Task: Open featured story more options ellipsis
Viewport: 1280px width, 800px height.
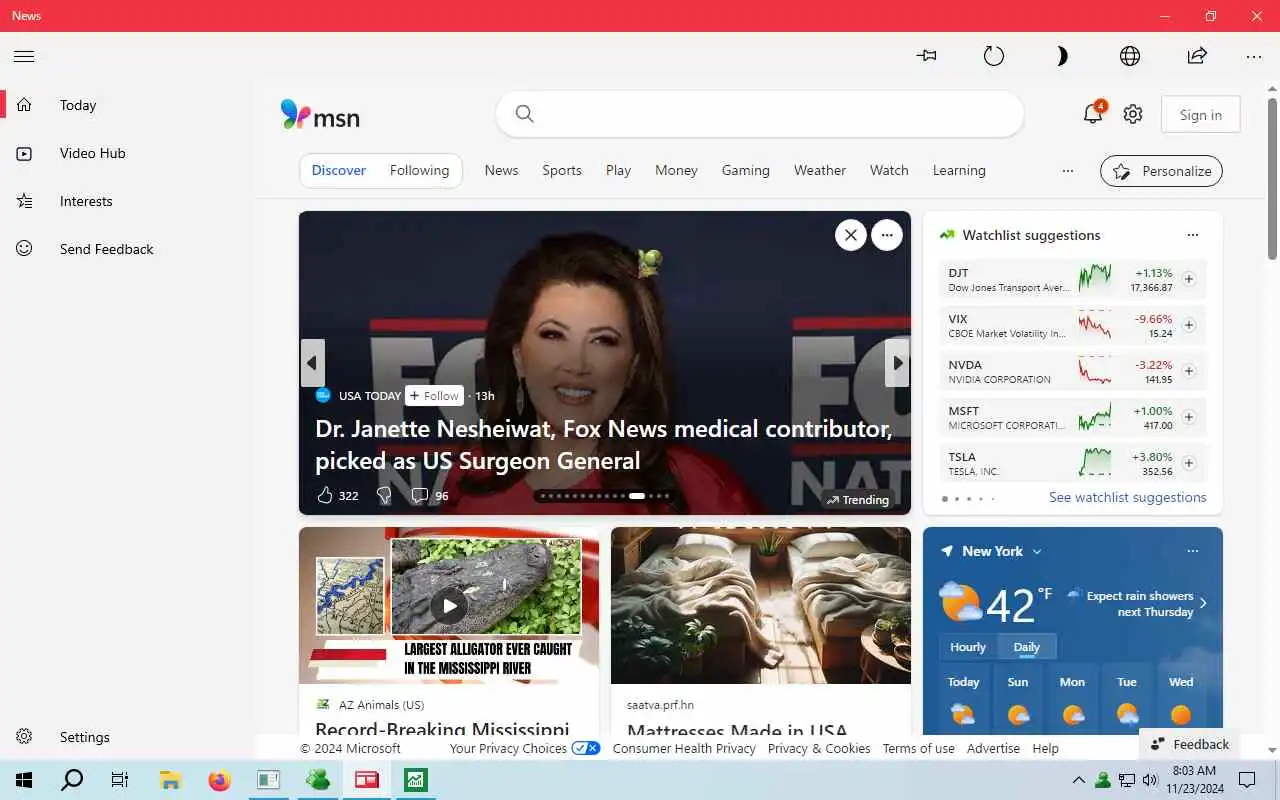Action: [887, 235]
